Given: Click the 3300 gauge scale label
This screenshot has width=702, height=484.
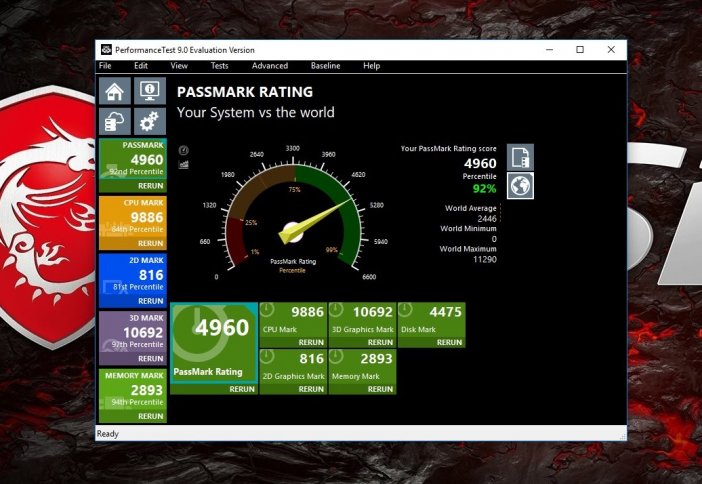Looking at the screenshot, I should [293, 148].
